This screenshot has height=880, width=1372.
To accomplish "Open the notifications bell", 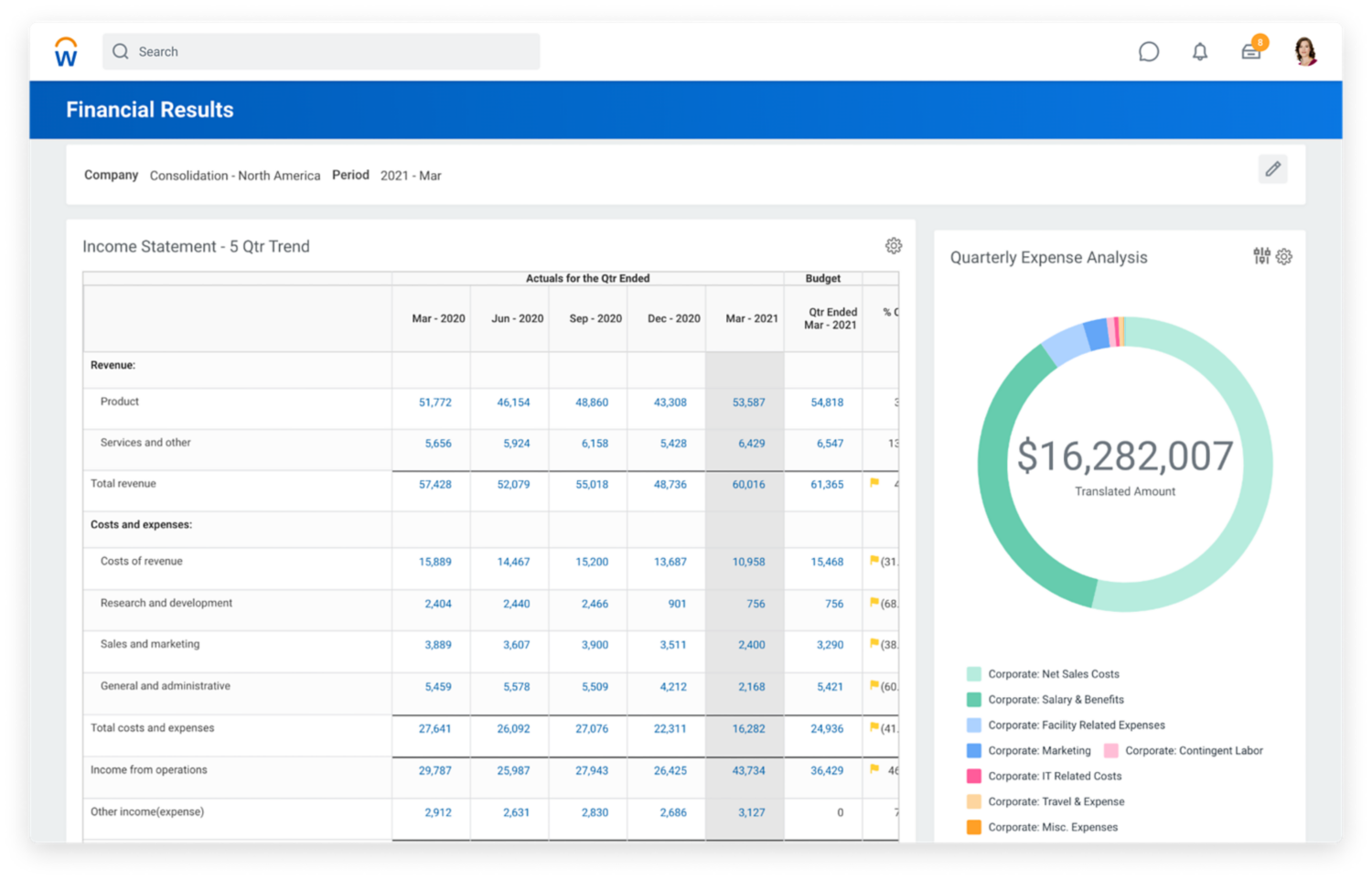I will (1199, 52).
